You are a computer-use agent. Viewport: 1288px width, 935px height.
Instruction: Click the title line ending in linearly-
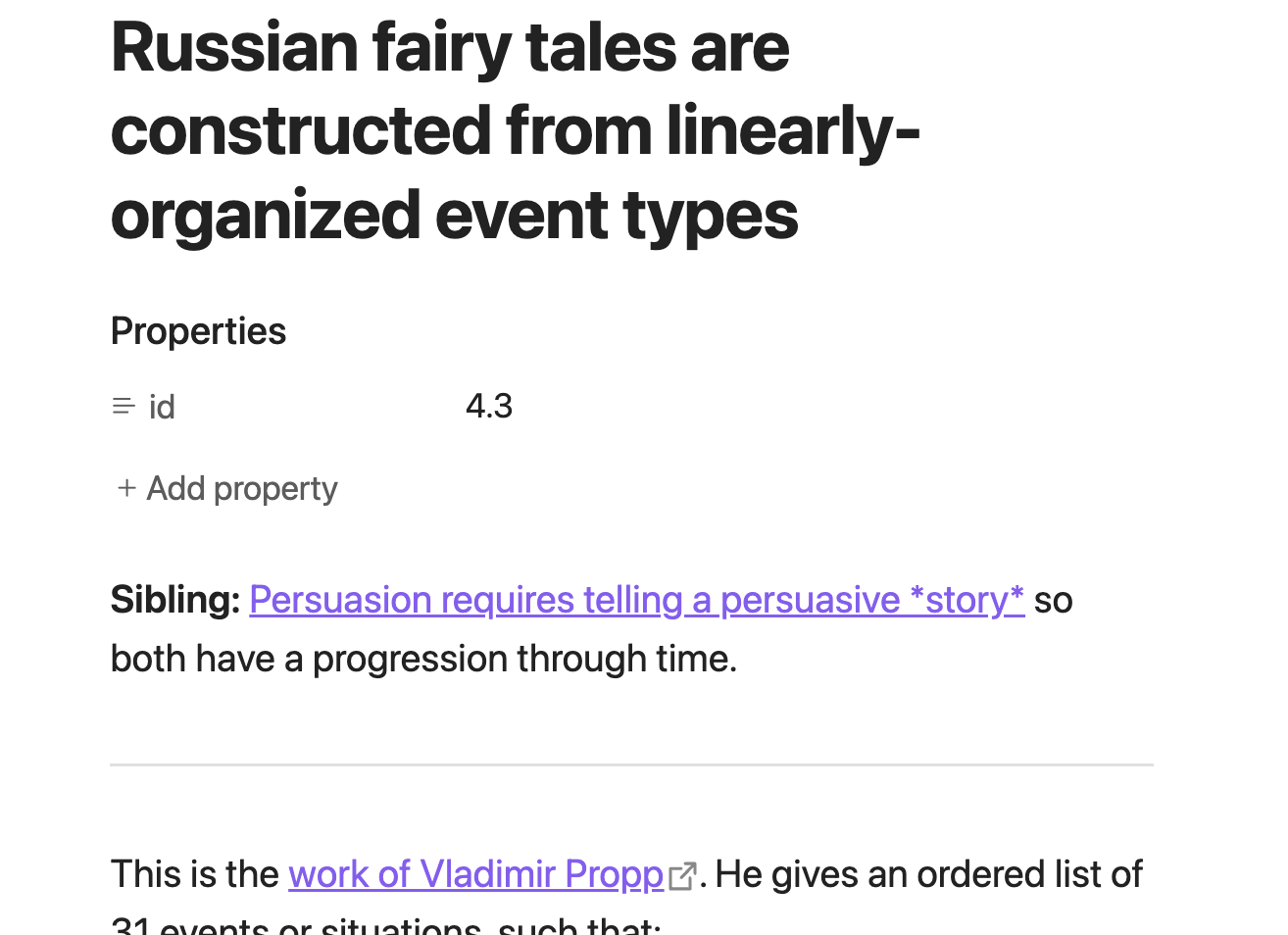[x=515, y=131]
